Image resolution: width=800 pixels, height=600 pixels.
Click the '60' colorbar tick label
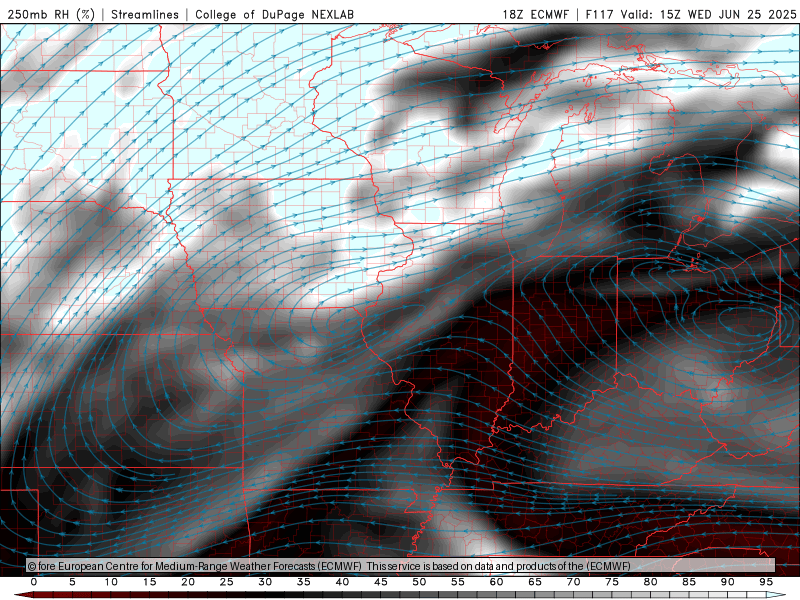[496, 582]
